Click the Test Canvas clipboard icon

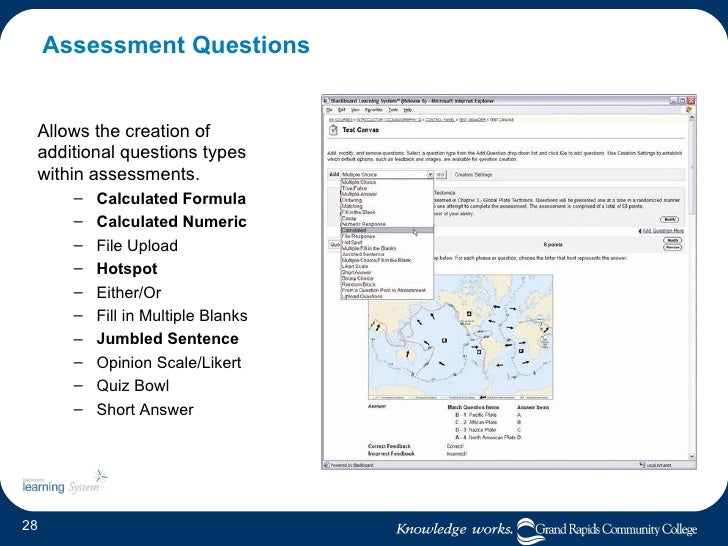tap(333, 130)
